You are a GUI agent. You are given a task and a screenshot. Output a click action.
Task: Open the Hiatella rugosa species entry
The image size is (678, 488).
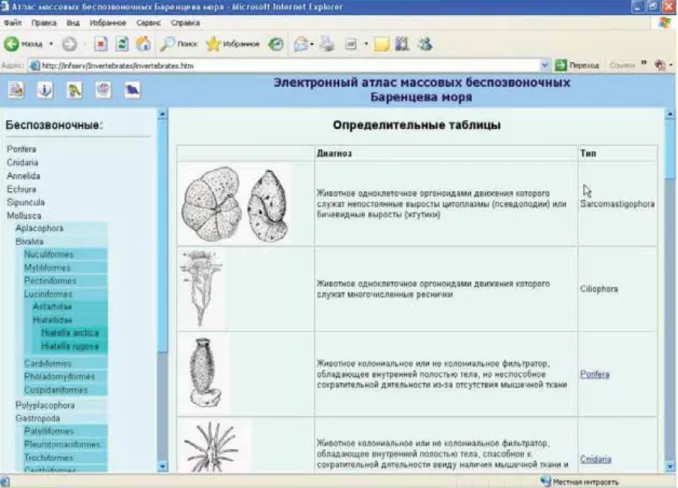coord(70,347)
